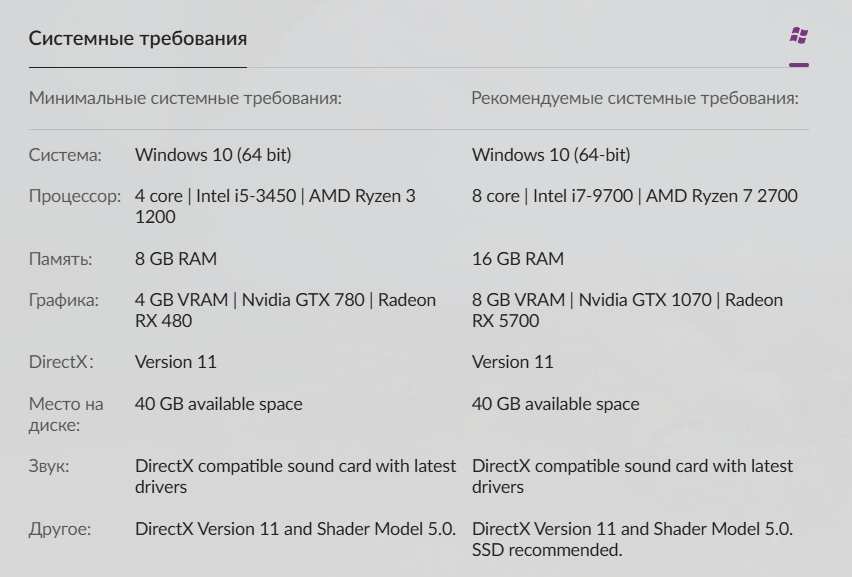
Task: Click the "8 GB RAM" minimum memory value
Action: click(176, 259)
